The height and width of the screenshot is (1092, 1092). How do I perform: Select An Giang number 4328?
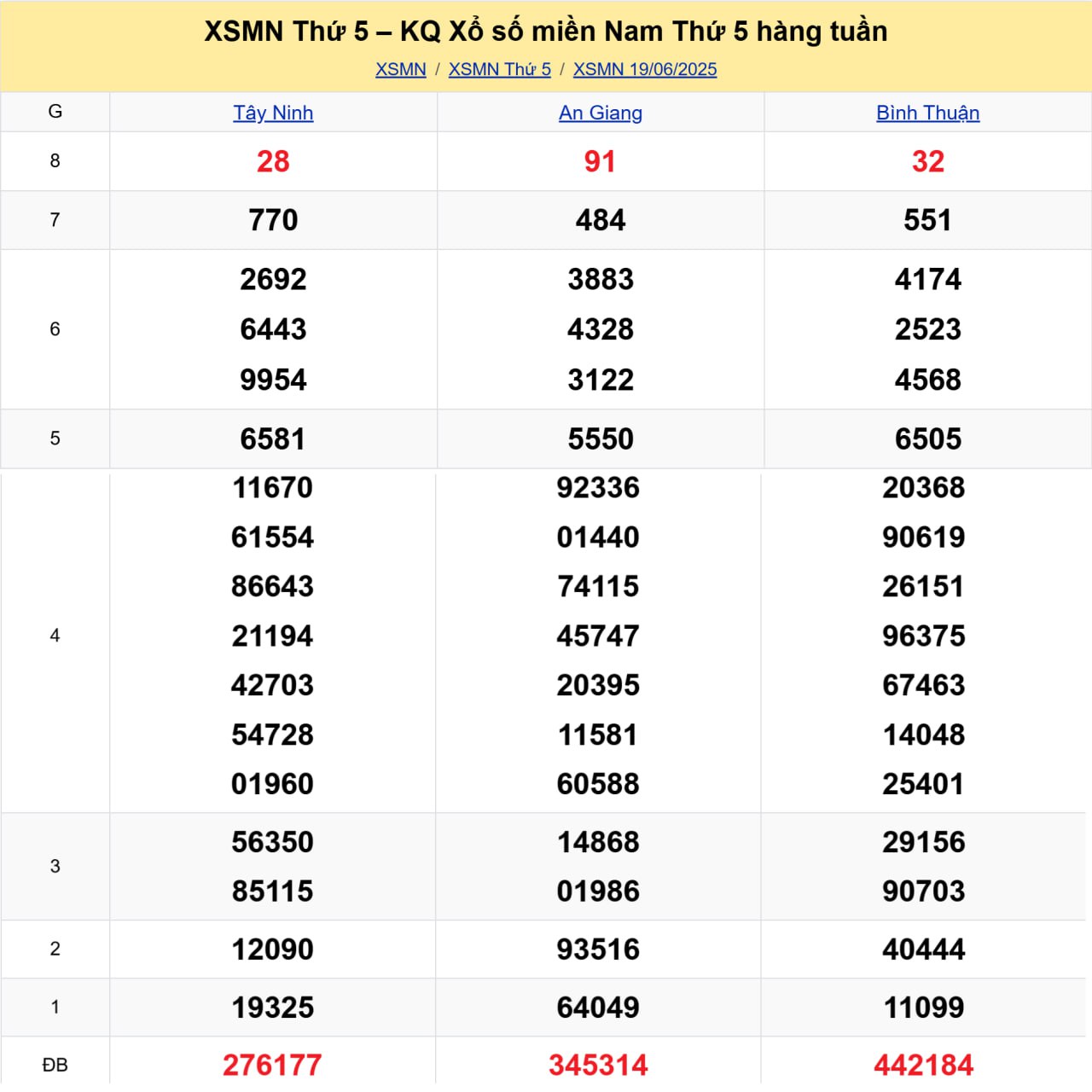601,329
